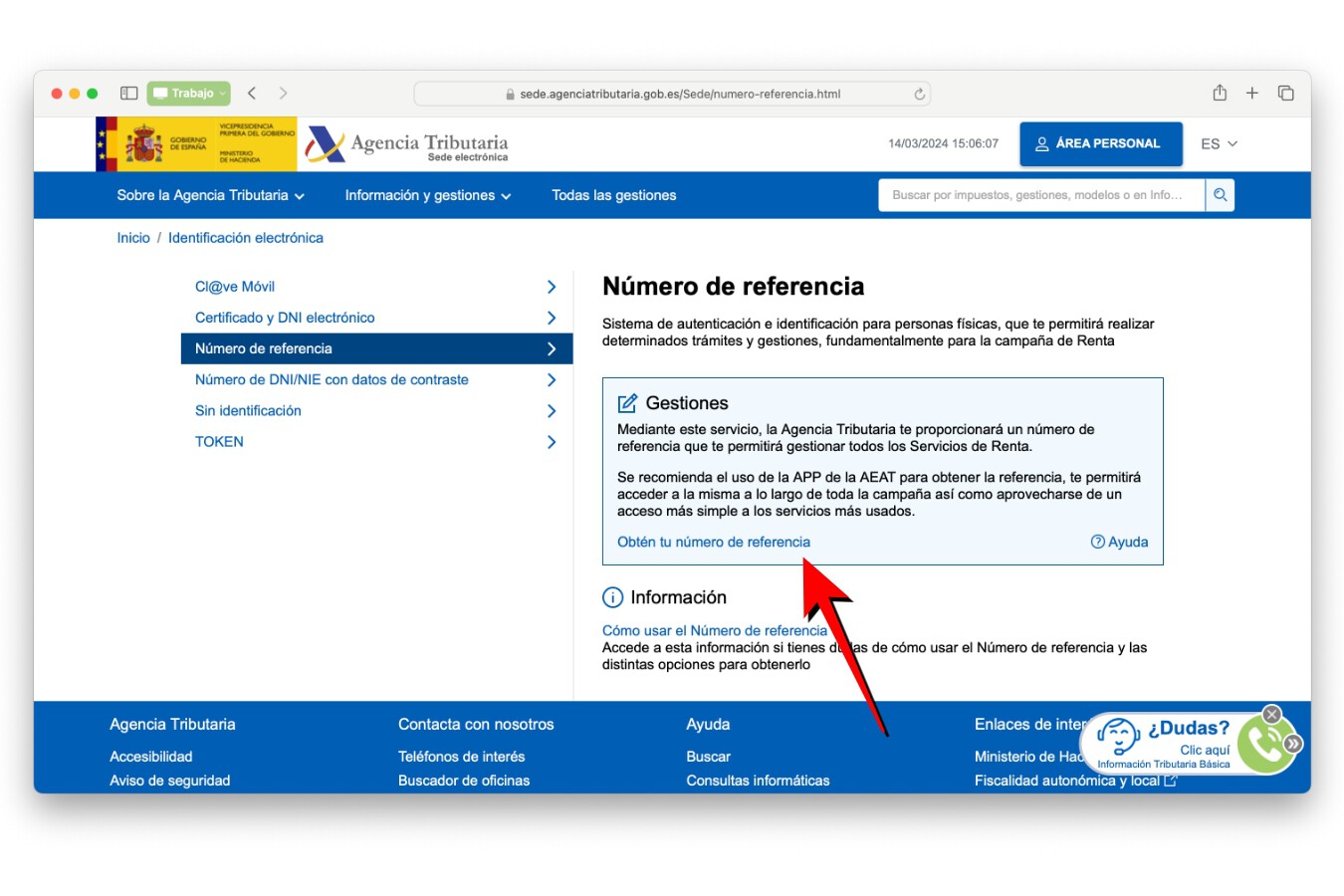Click the address bar URL field
The height and width of the screenshot is (896, 1344).
click(672, 95)
